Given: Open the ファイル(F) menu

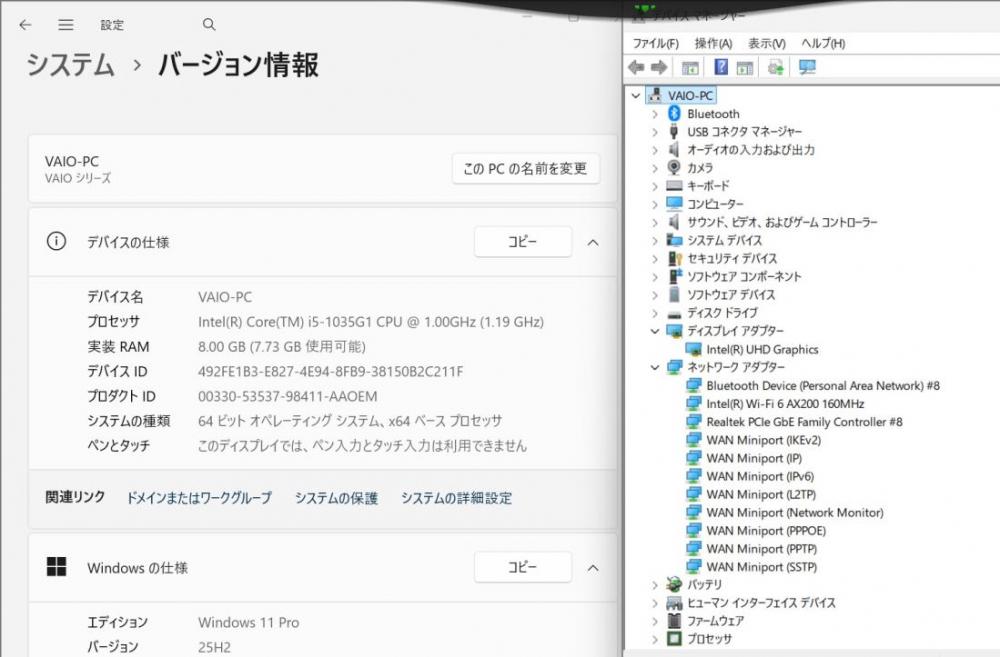Looking at the screenshot, I should point(655,43).
